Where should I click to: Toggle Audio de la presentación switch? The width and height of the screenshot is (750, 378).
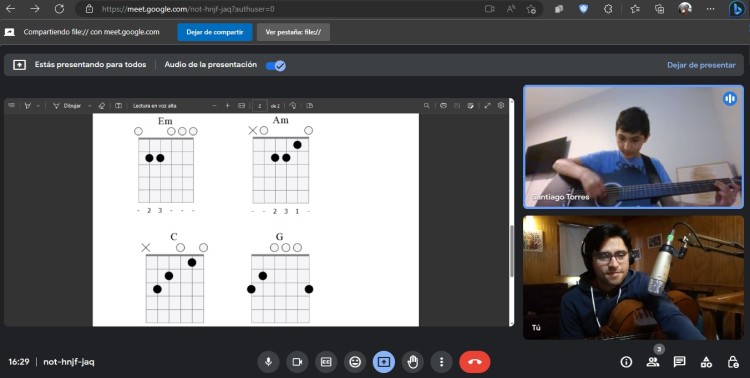tap(276, 66)
